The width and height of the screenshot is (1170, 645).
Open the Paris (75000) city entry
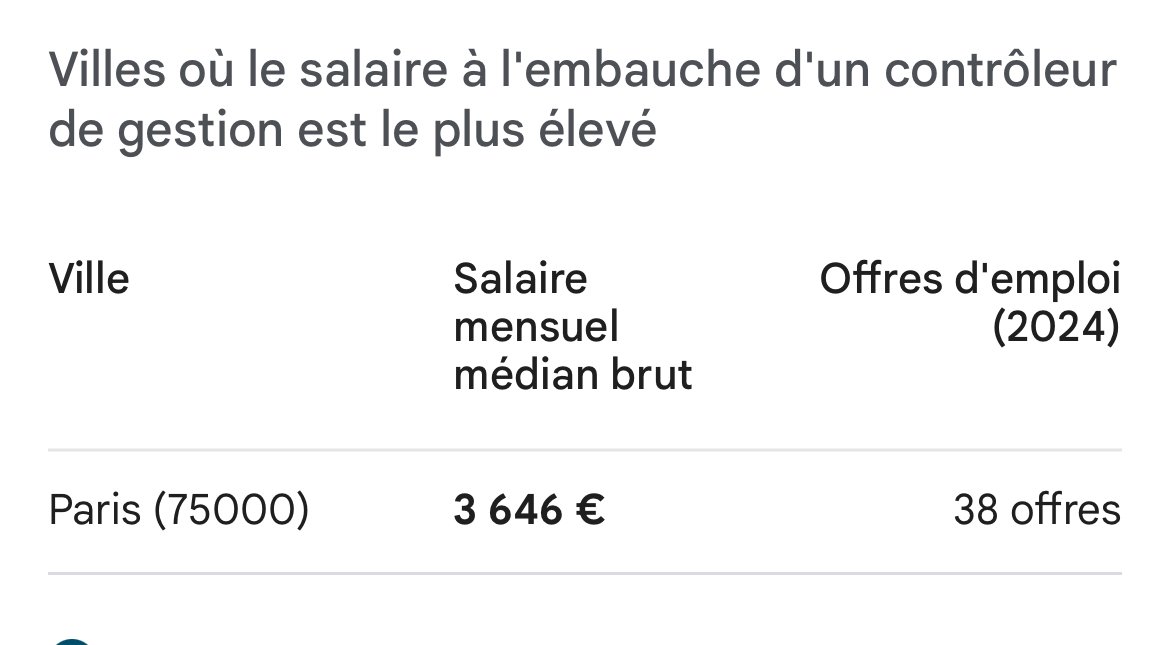coord(178,511)
